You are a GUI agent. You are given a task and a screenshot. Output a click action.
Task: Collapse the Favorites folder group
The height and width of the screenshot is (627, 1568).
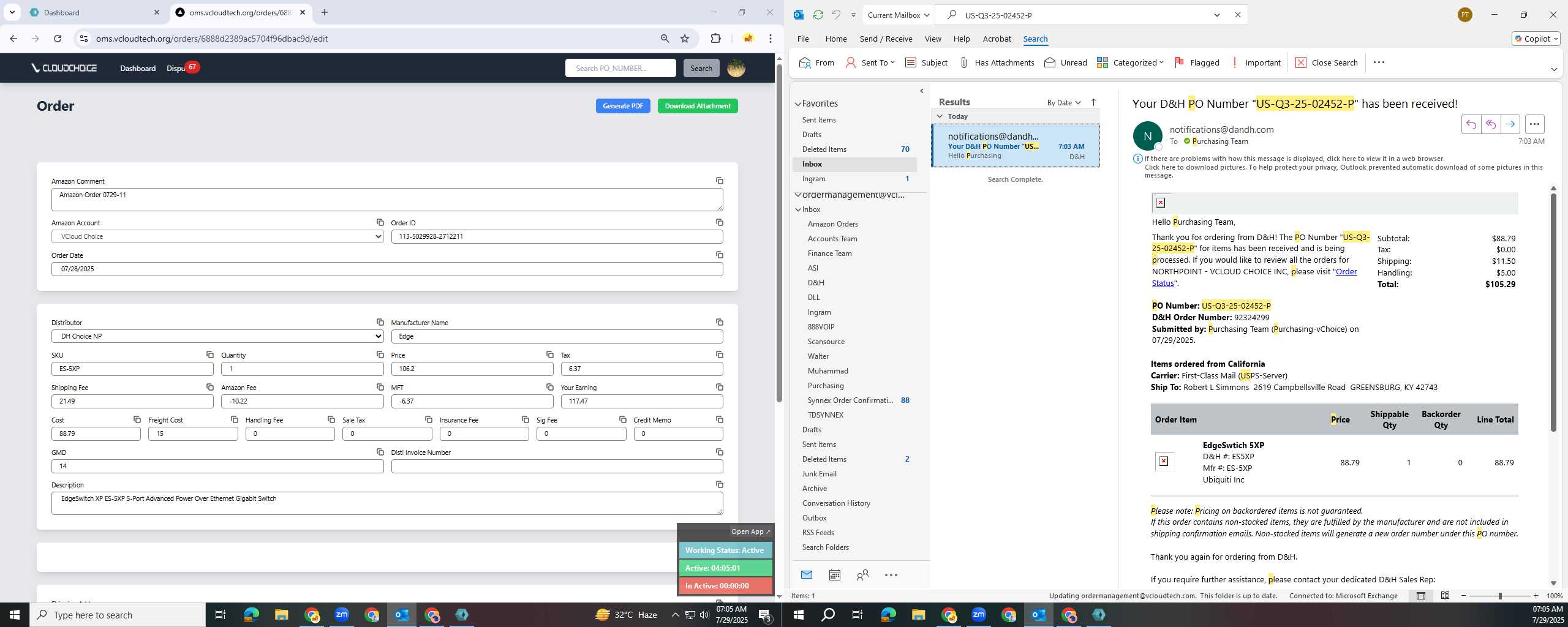(798, 103)
